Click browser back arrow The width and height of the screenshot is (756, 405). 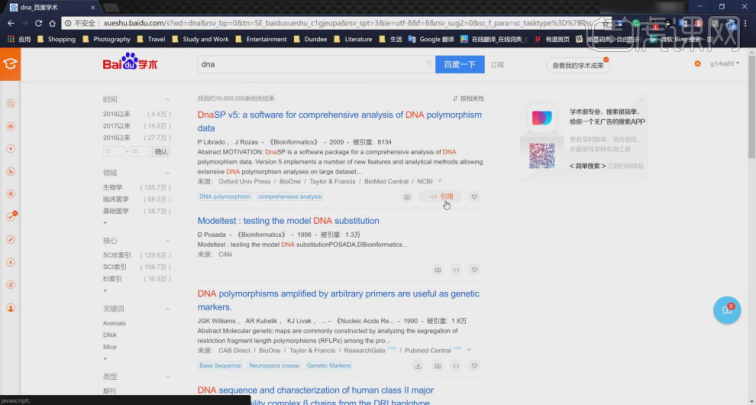click(11, 23)
